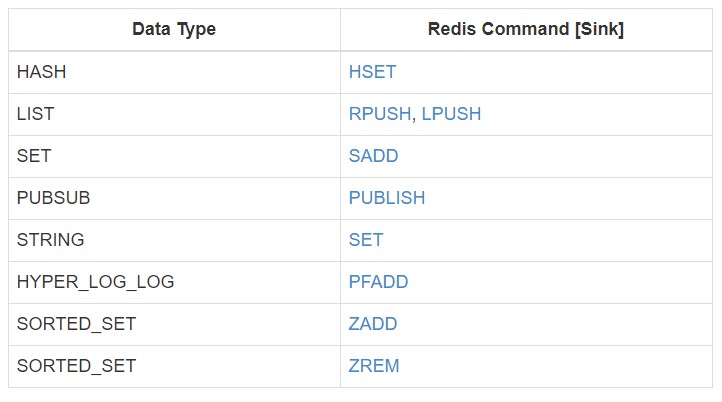Select the HYPER_LOG_LOG data type cell
The height and width of the screenshot is (402, 722).
[x=95, y=282]
